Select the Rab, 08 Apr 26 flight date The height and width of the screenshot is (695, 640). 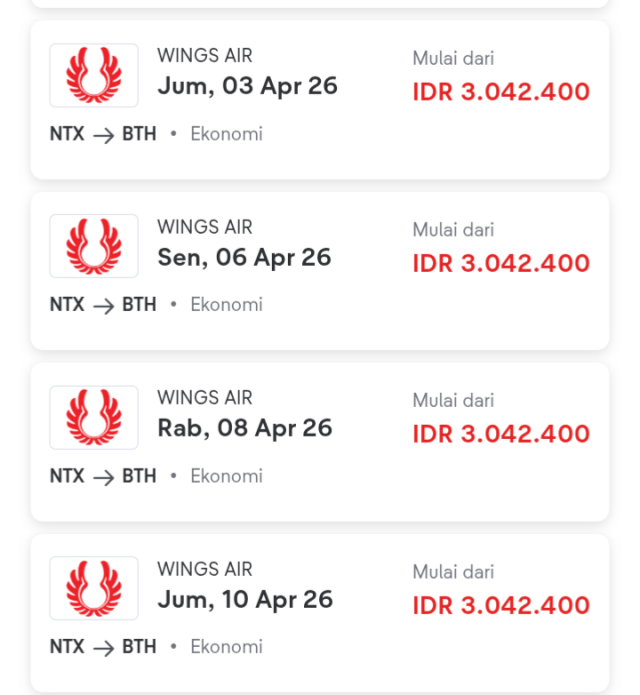point(244,428)
